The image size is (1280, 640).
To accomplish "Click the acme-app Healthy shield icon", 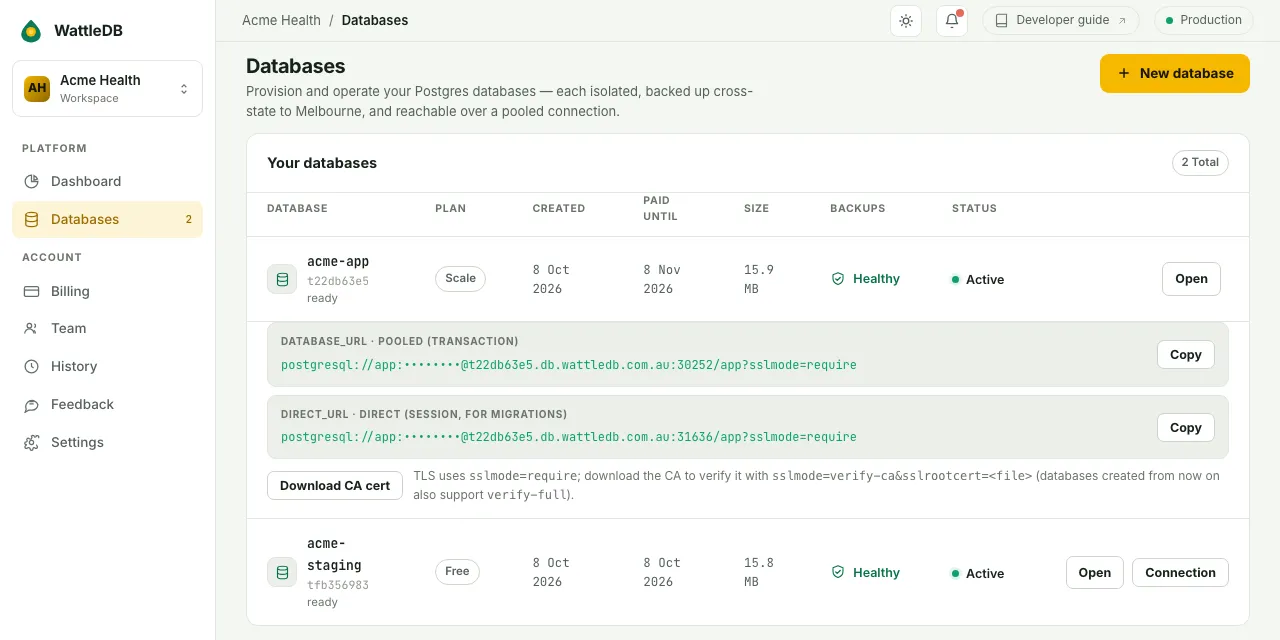I will click(838, 279).
